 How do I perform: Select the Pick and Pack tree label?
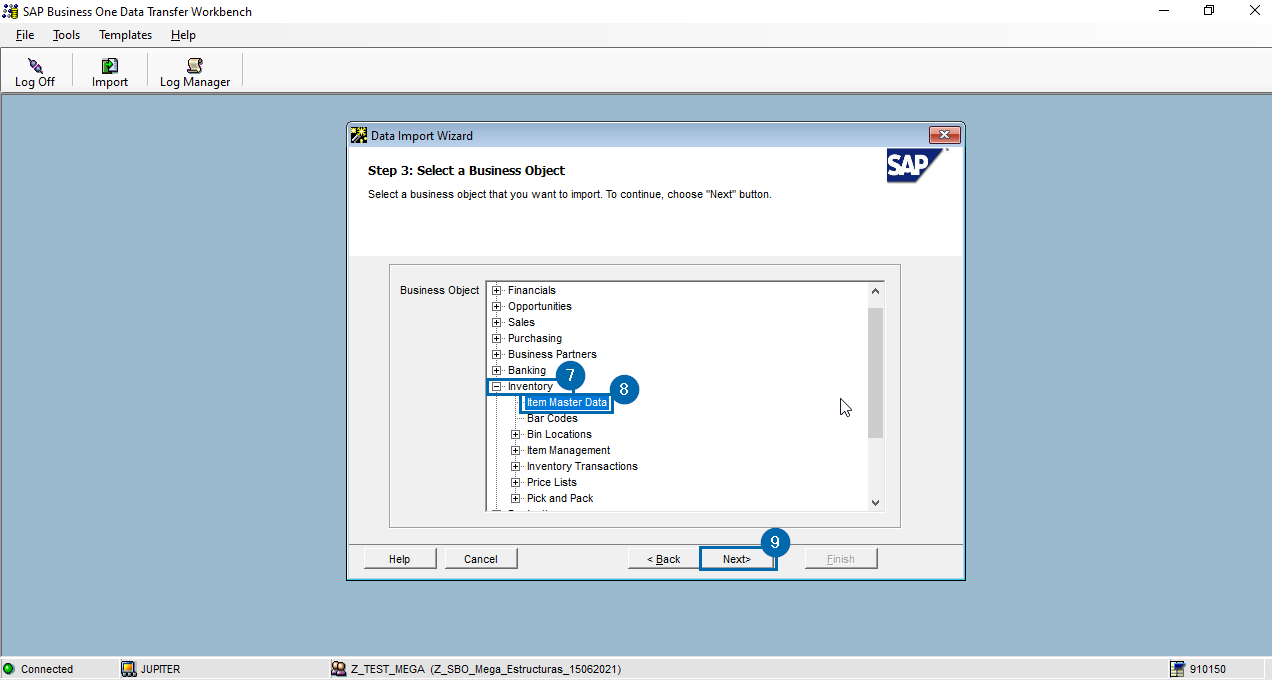pos(560,498)
